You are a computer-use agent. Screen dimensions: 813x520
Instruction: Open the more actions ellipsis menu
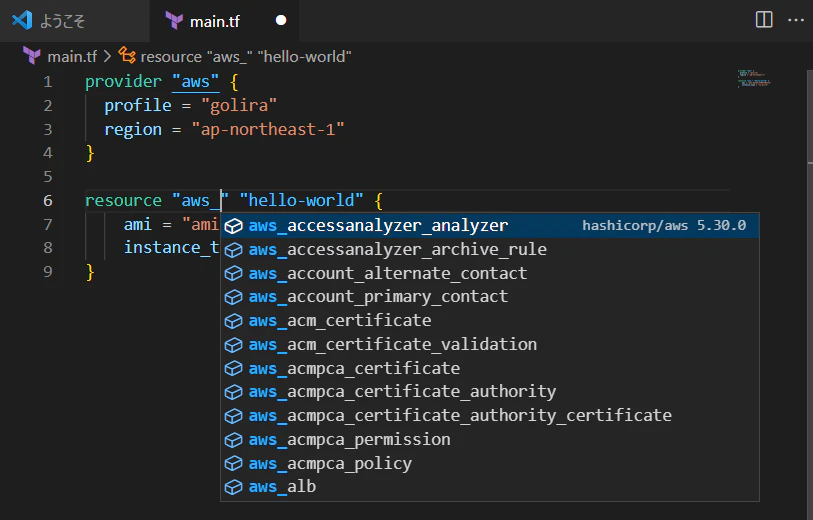796,20
